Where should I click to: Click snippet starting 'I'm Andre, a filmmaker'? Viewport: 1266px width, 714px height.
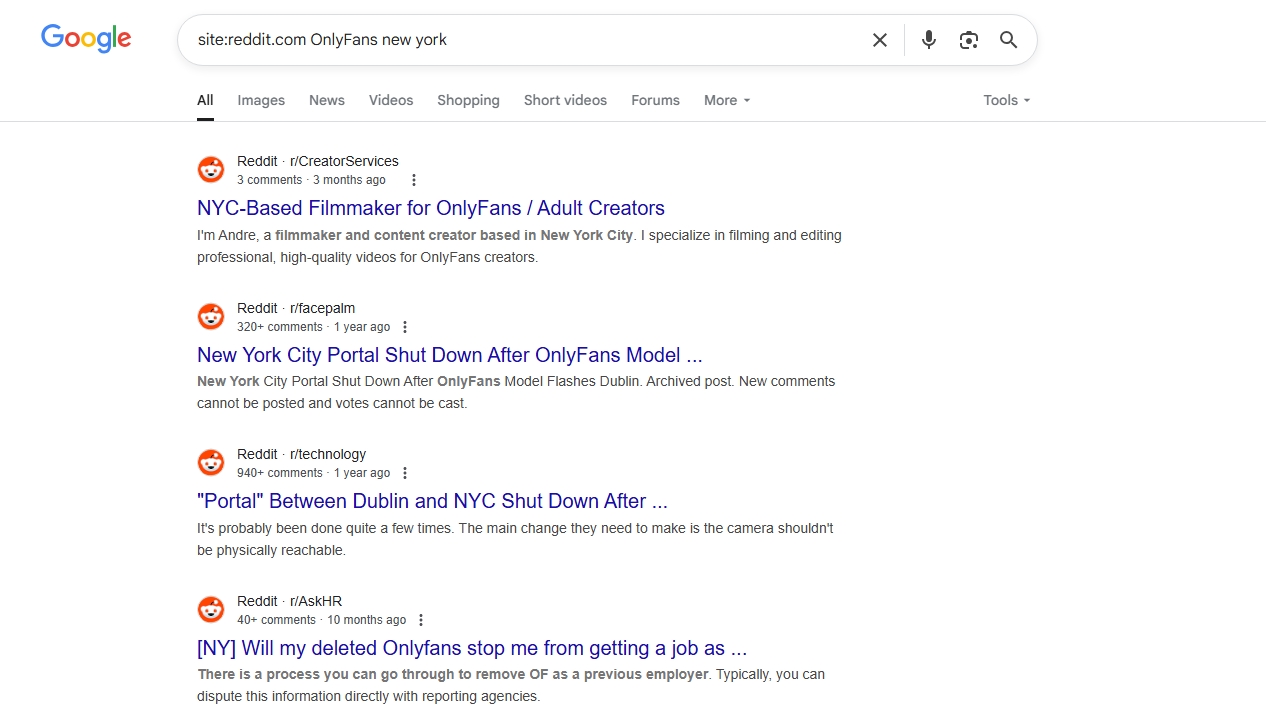click(x=519, y=246)
